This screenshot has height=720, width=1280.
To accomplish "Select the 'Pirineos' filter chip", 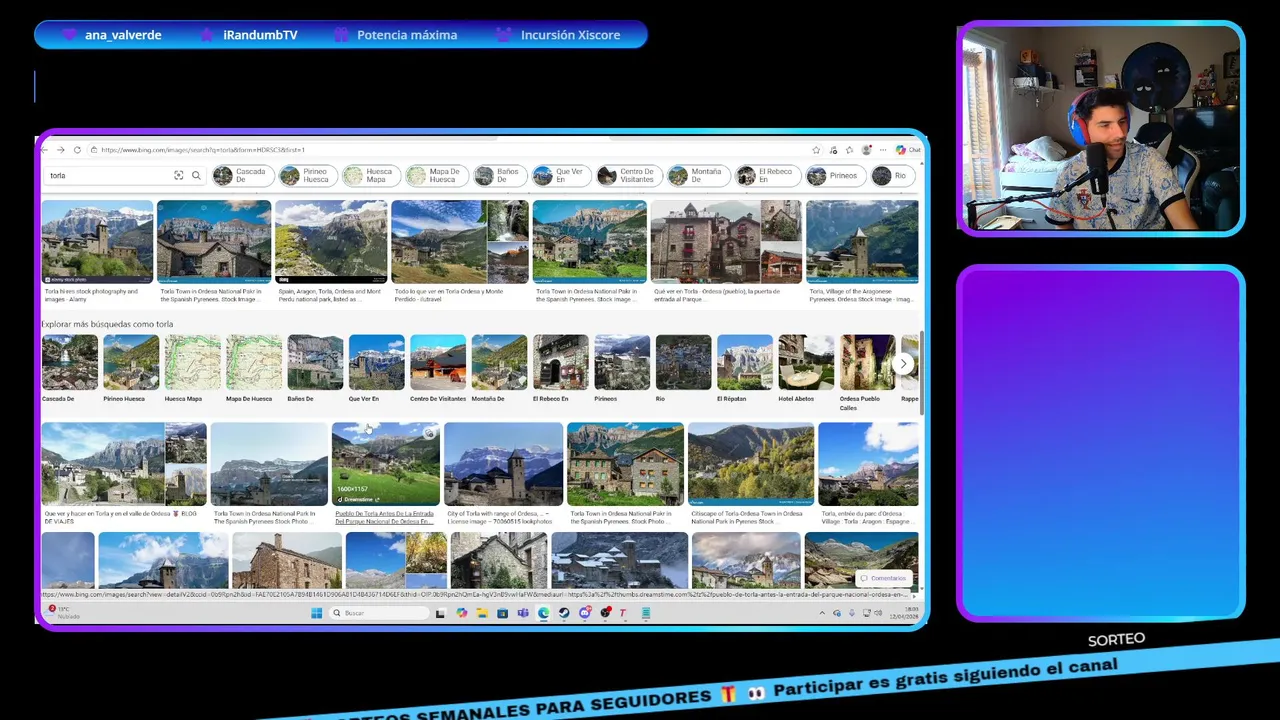I will 834,175.
